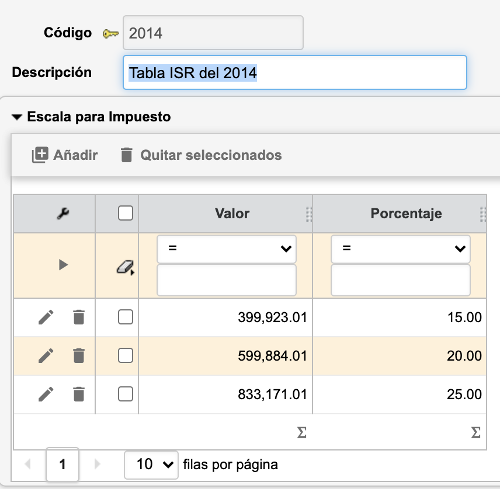This screenshot has height=489, width=500.
Task: Click the Código field showing 2014
Action: click(213, 33)
